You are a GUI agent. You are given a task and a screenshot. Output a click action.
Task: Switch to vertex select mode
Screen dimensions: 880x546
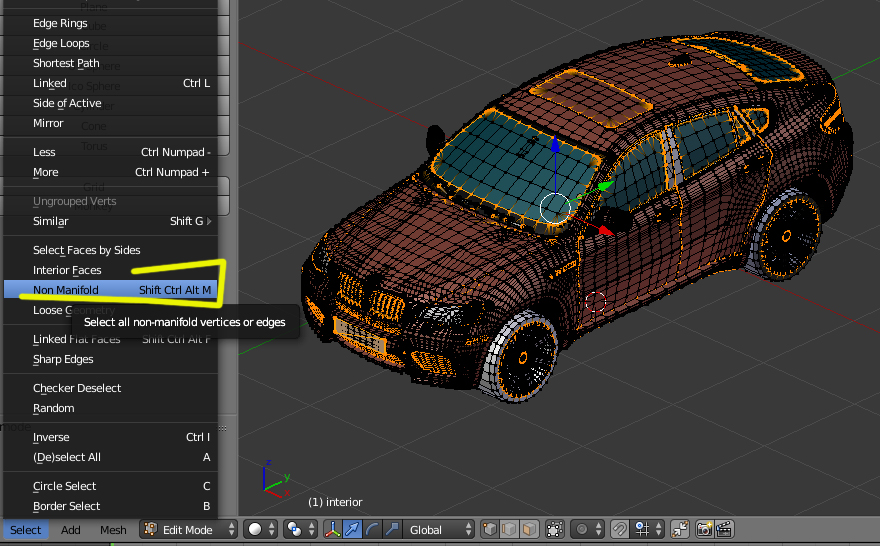(x=489, y=529)
